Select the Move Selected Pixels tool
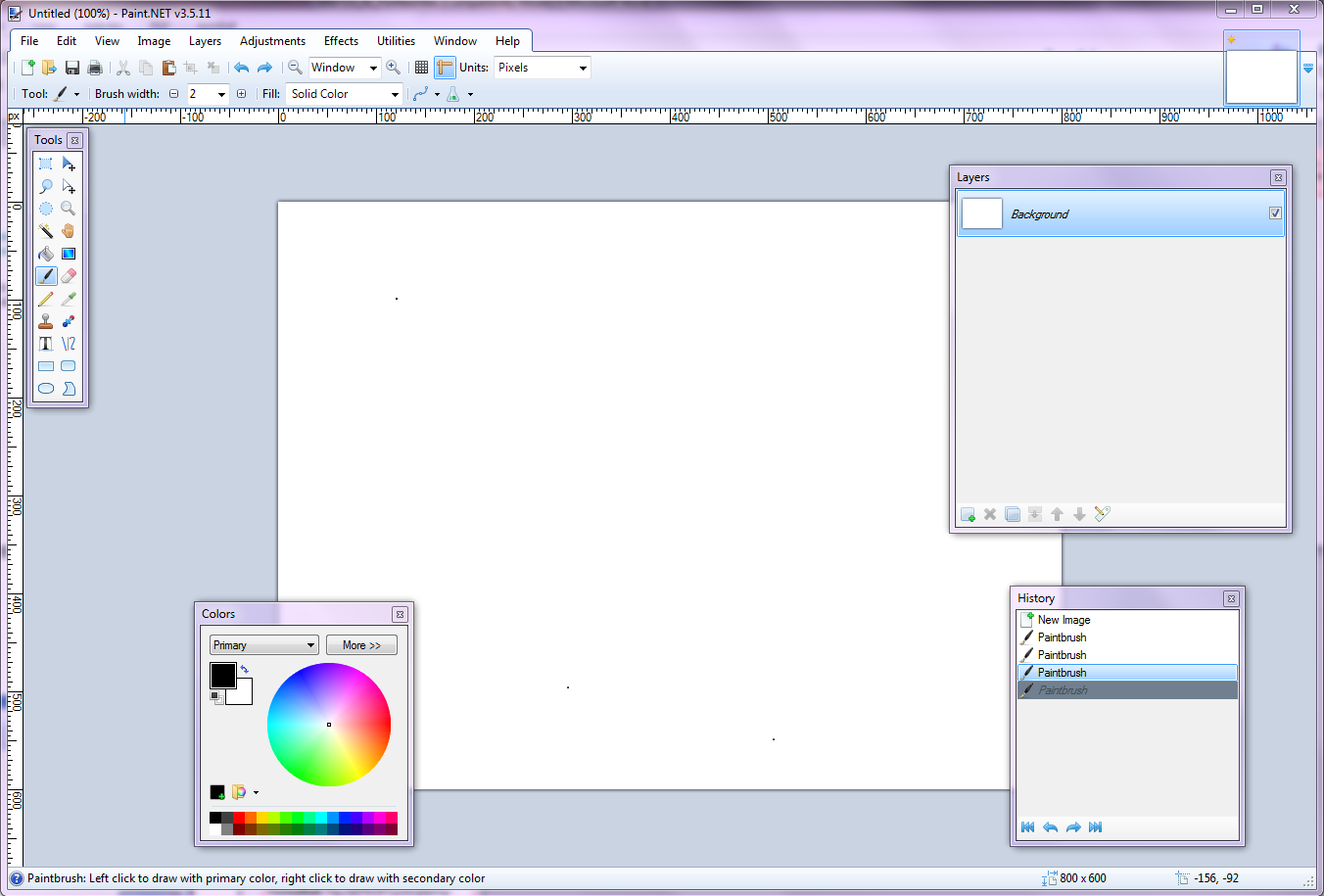Image resolution: width=1324 pixels, height=896 pixels. click(69, 164)
